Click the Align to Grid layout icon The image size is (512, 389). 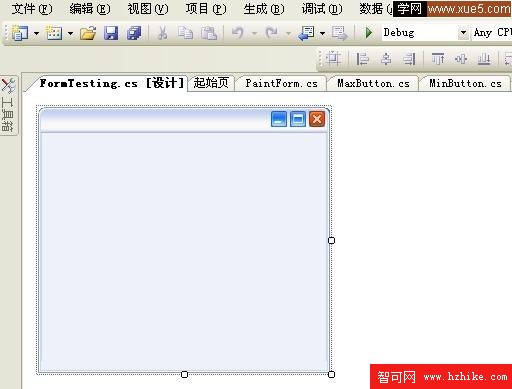(x=333, y=59)
